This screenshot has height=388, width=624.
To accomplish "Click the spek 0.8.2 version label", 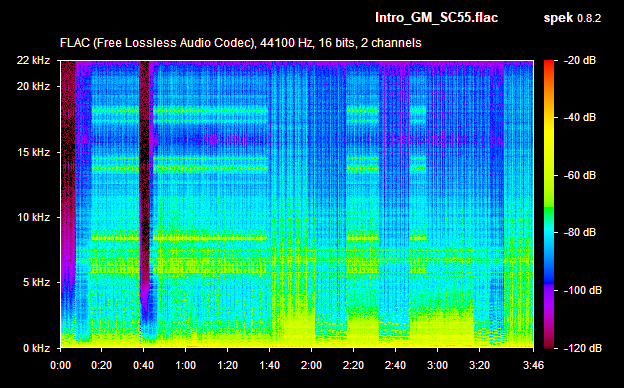I will pyautogui.click(x=572, y=18).
